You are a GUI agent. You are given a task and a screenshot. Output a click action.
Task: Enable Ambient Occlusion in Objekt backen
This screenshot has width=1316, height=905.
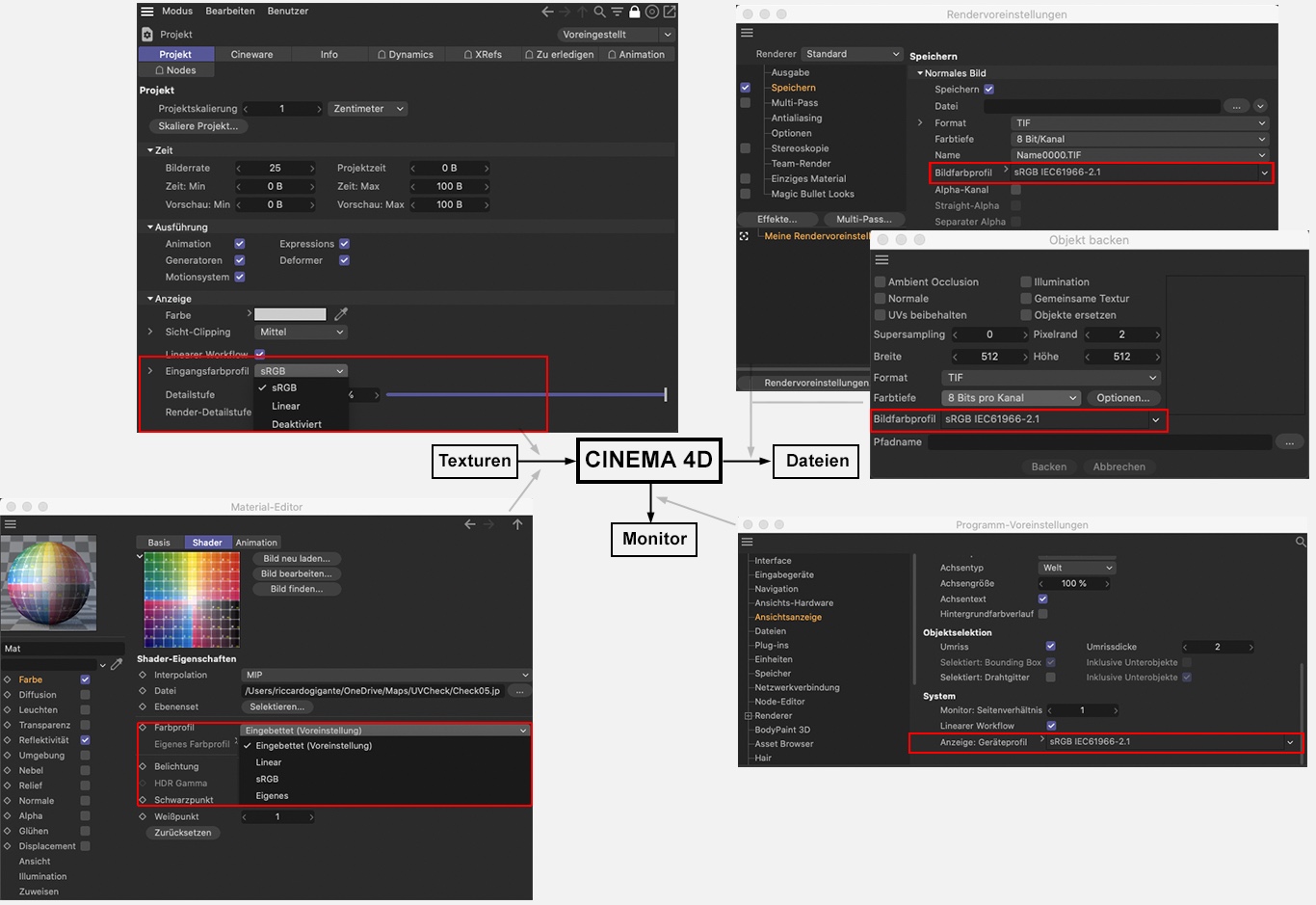pos(880,282)
